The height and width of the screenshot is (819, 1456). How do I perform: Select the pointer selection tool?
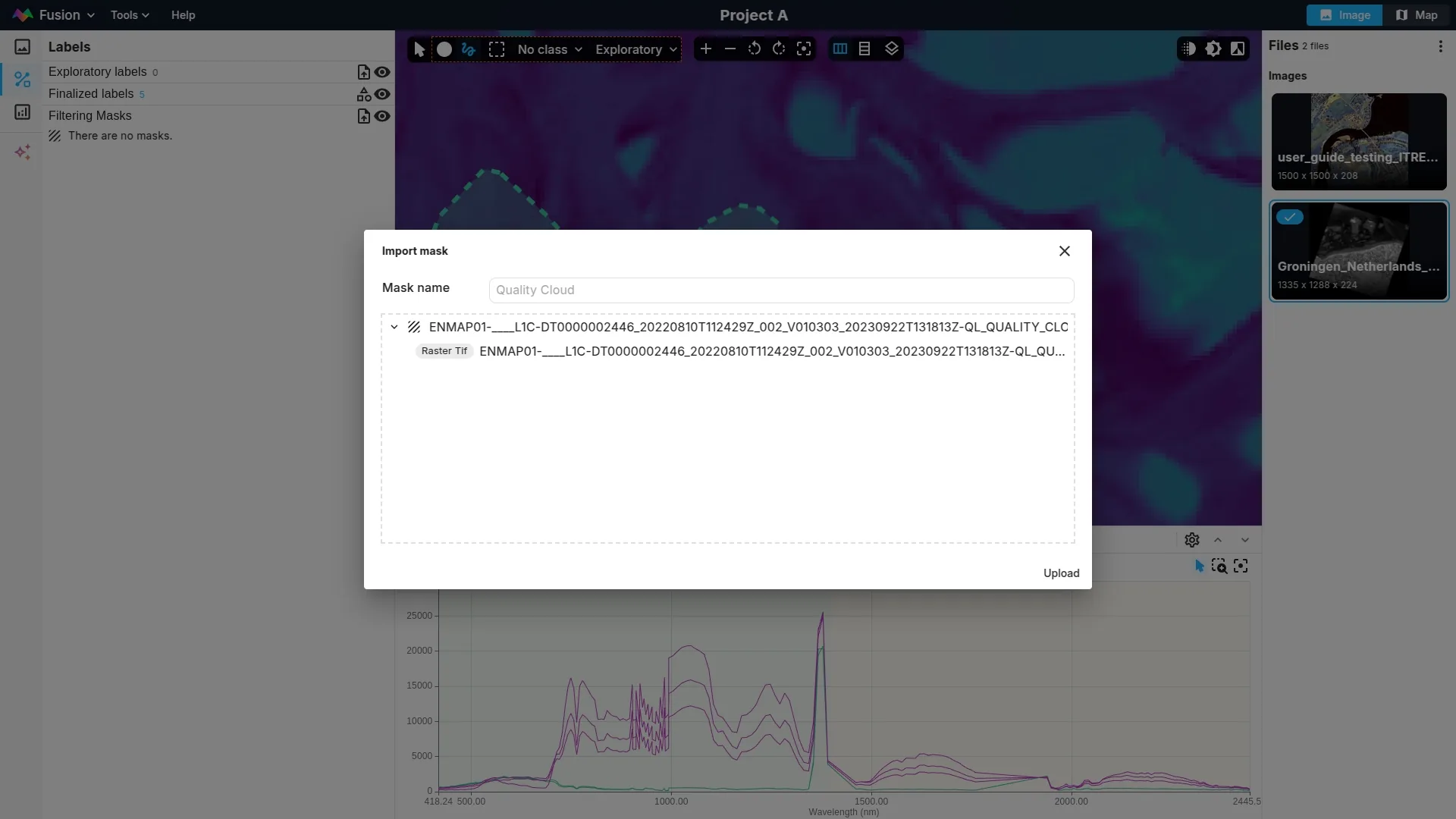[419, 49]
